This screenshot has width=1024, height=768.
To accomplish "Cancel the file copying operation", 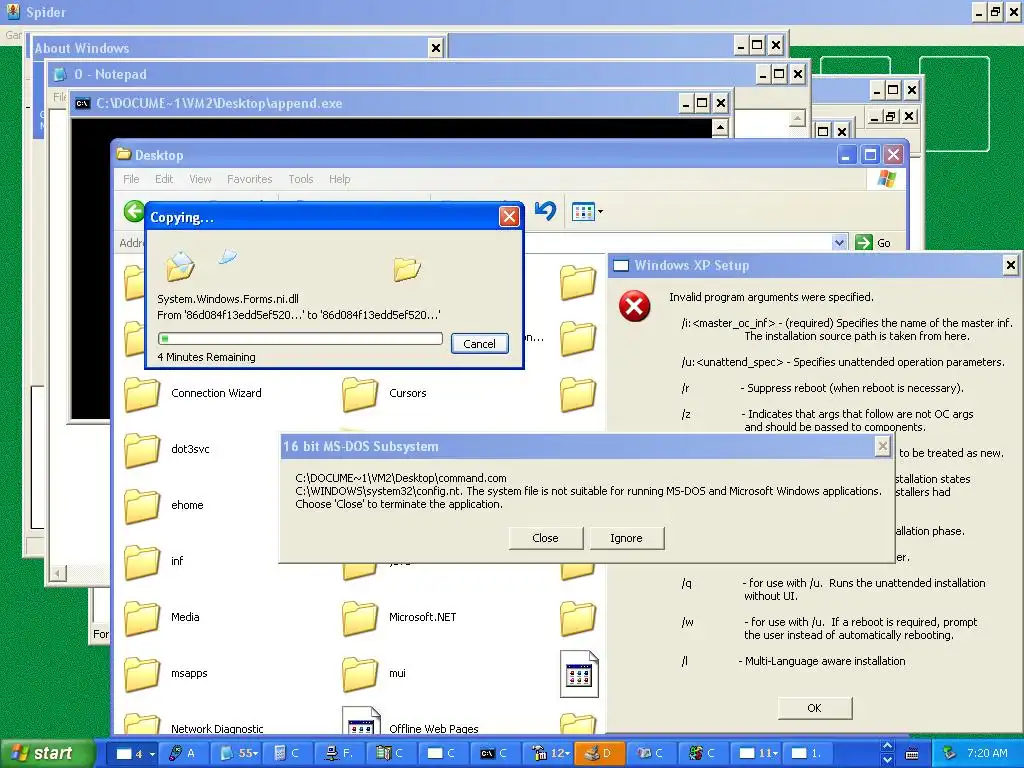I will (x=479, y=344).
